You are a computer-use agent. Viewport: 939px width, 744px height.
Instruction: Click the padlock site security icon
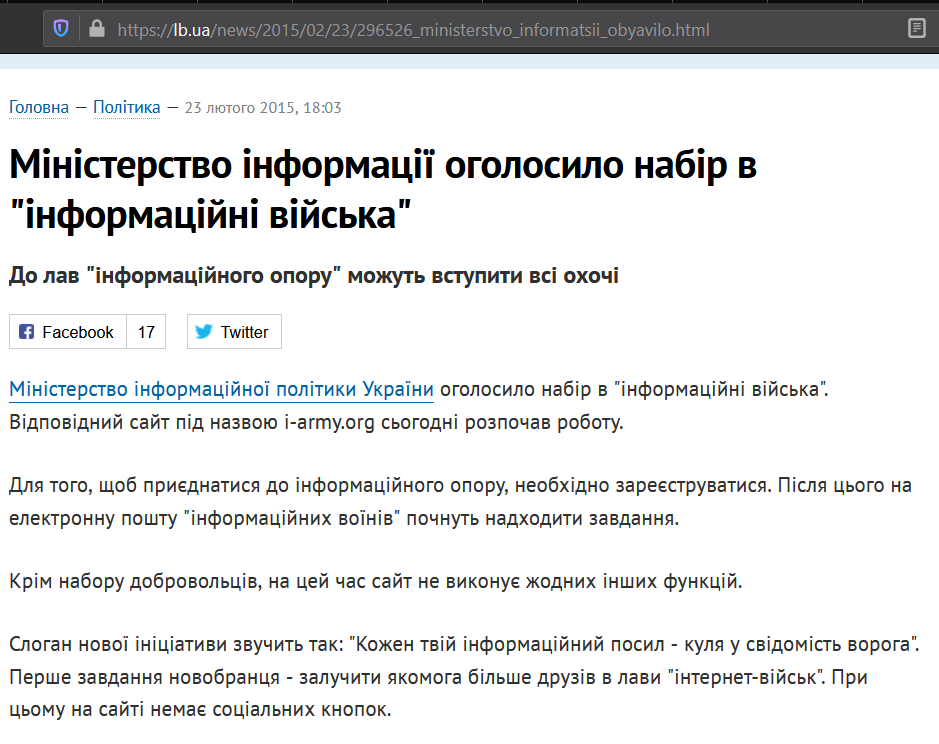[96, 28]
